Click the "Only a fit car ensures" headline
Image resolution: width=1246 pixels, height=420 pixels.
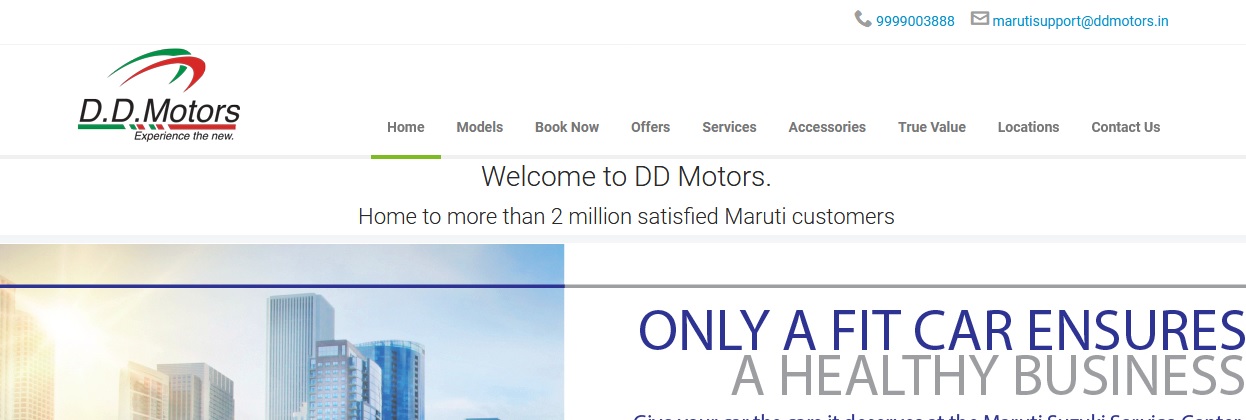tap(941, 330)
